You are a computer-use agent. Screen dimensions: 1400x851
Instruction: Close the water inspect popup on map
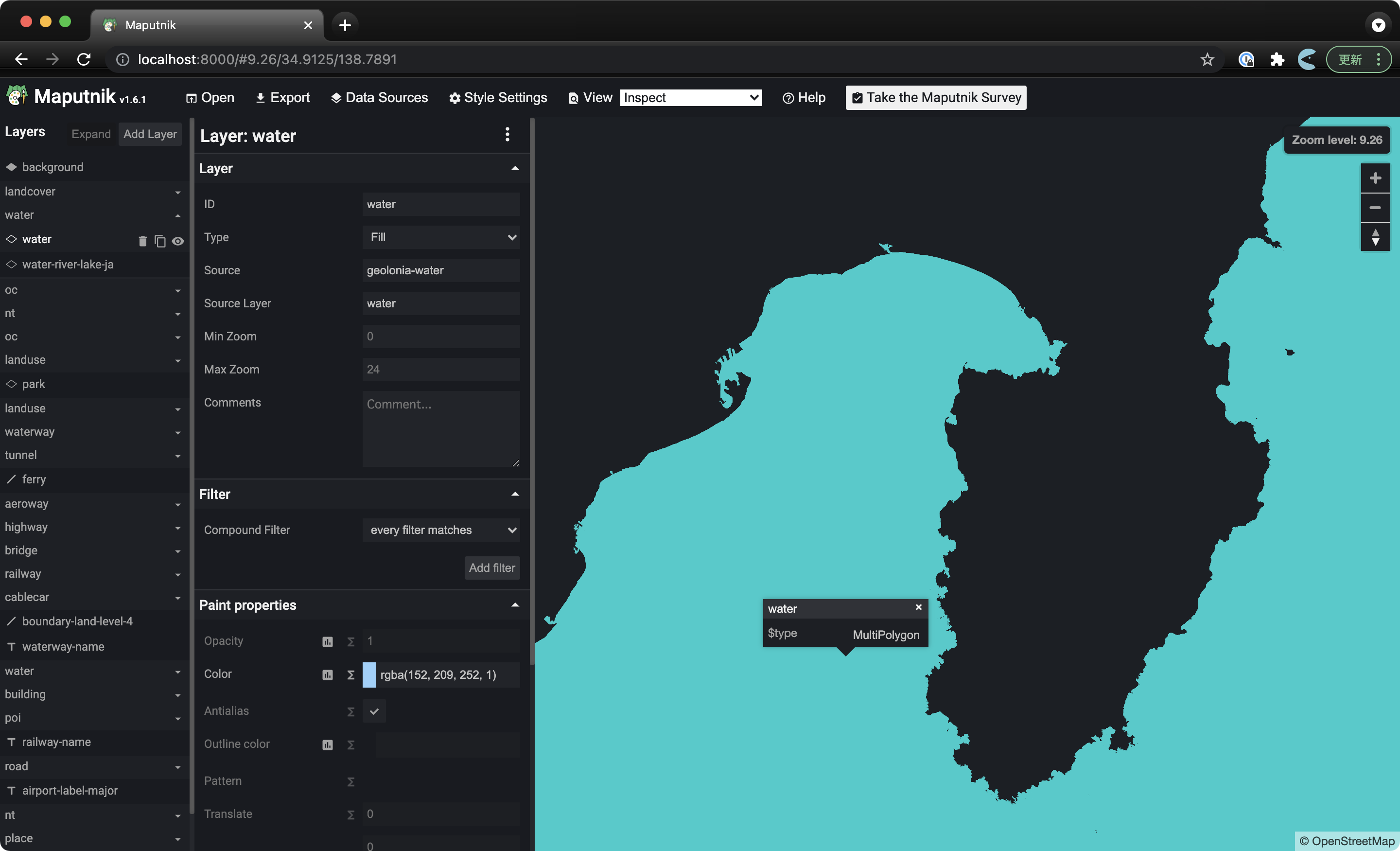[x=918, y=607]
